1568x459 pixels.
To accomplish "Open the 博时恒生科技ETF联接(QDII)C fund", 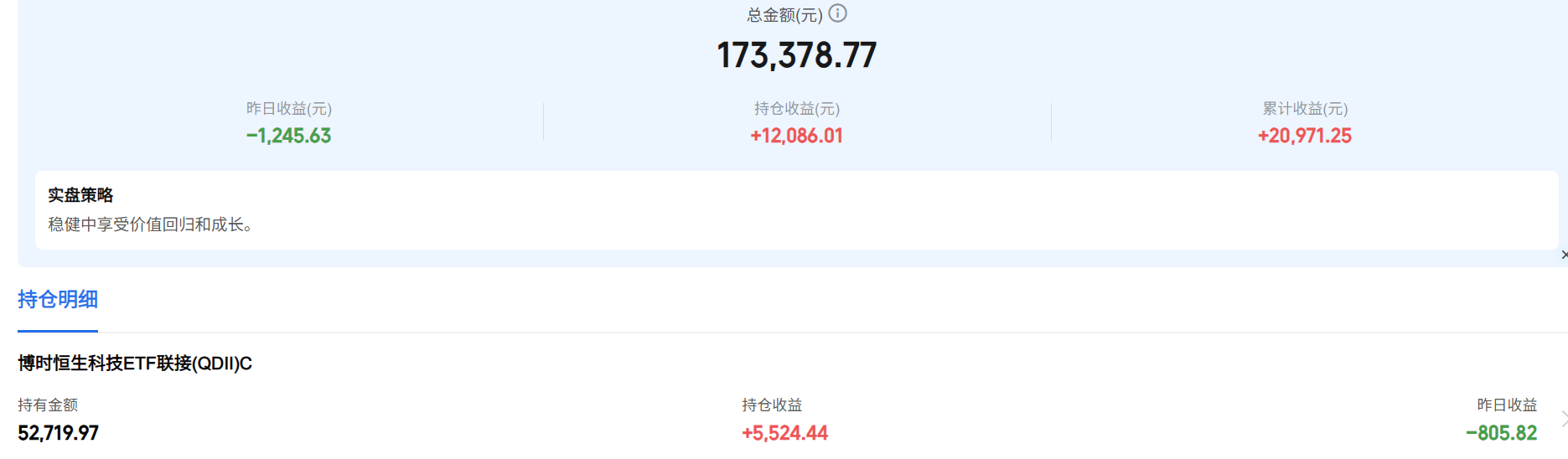I will [x=135, y=364].
